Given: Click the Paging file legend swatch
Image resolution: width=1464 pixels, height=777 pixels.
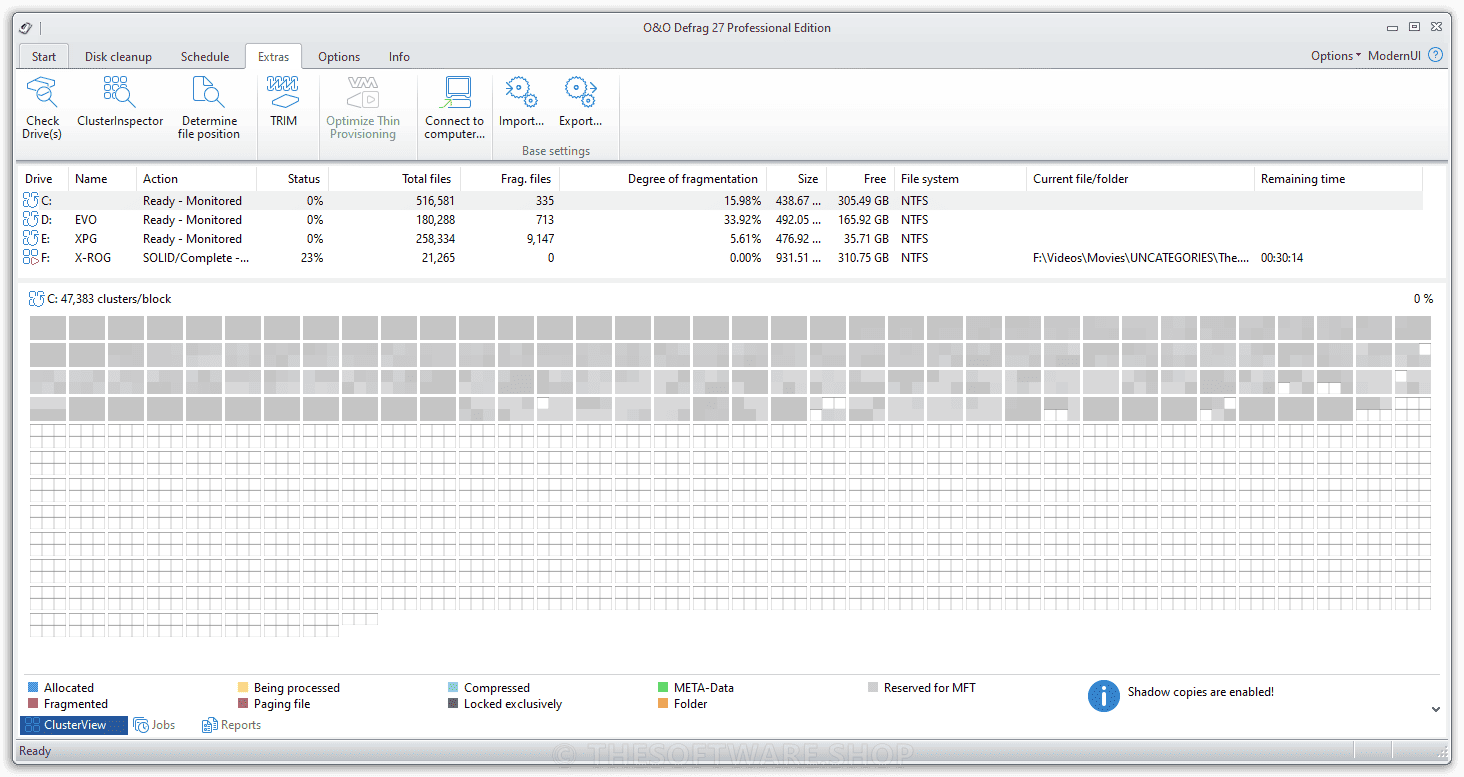Looking at the screenshot, I should [243, 704].
